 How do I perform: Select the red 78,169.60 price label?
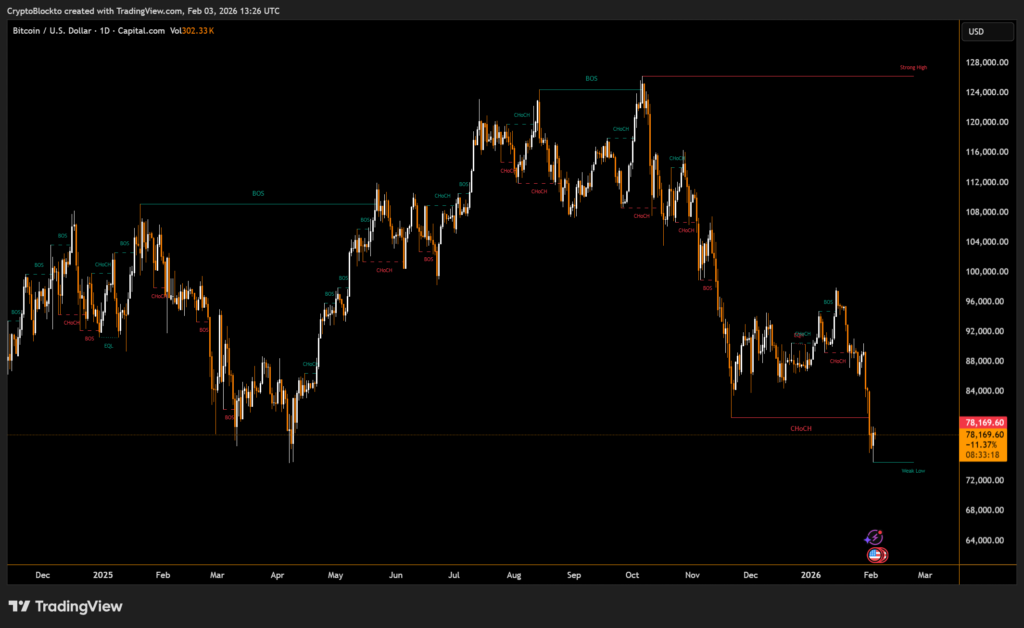tap(985, 423)
